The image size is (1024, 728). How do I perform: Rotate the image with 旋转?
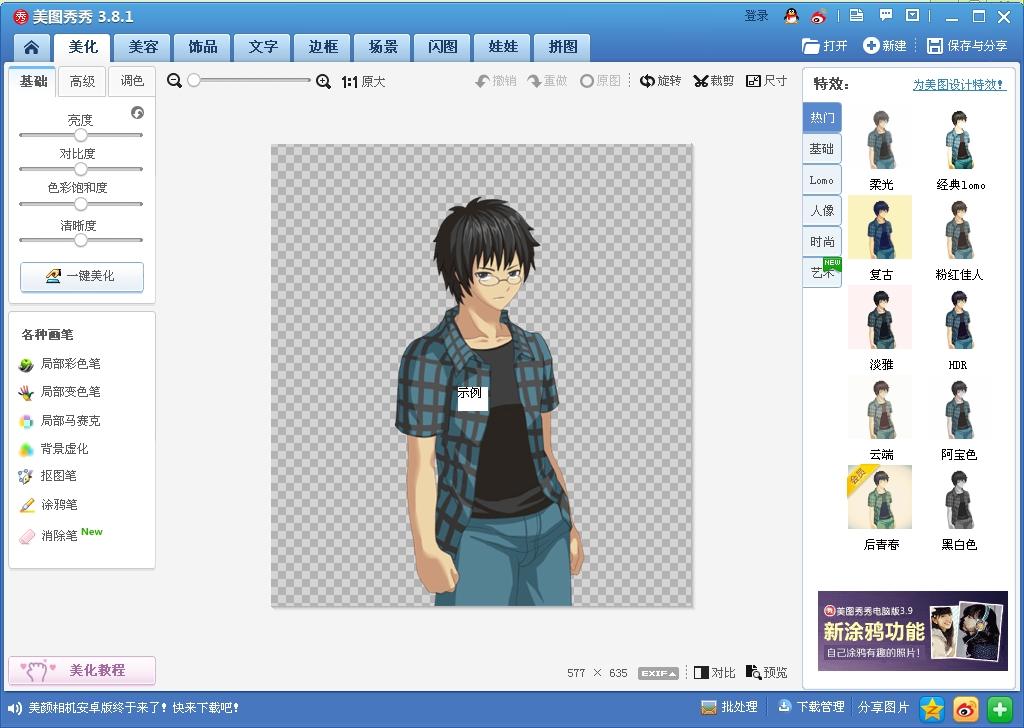660,81
